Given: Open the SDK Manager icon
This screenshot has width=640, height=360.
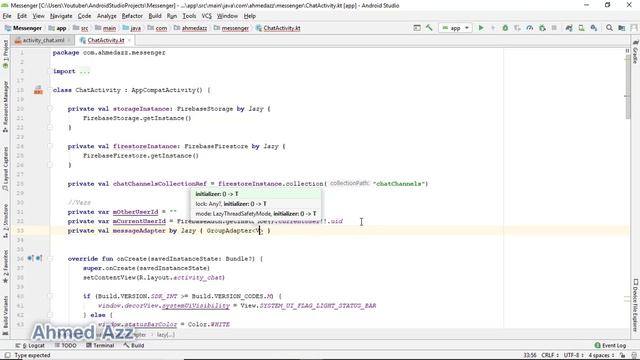Looking at the screenshot, I should 594,28.
